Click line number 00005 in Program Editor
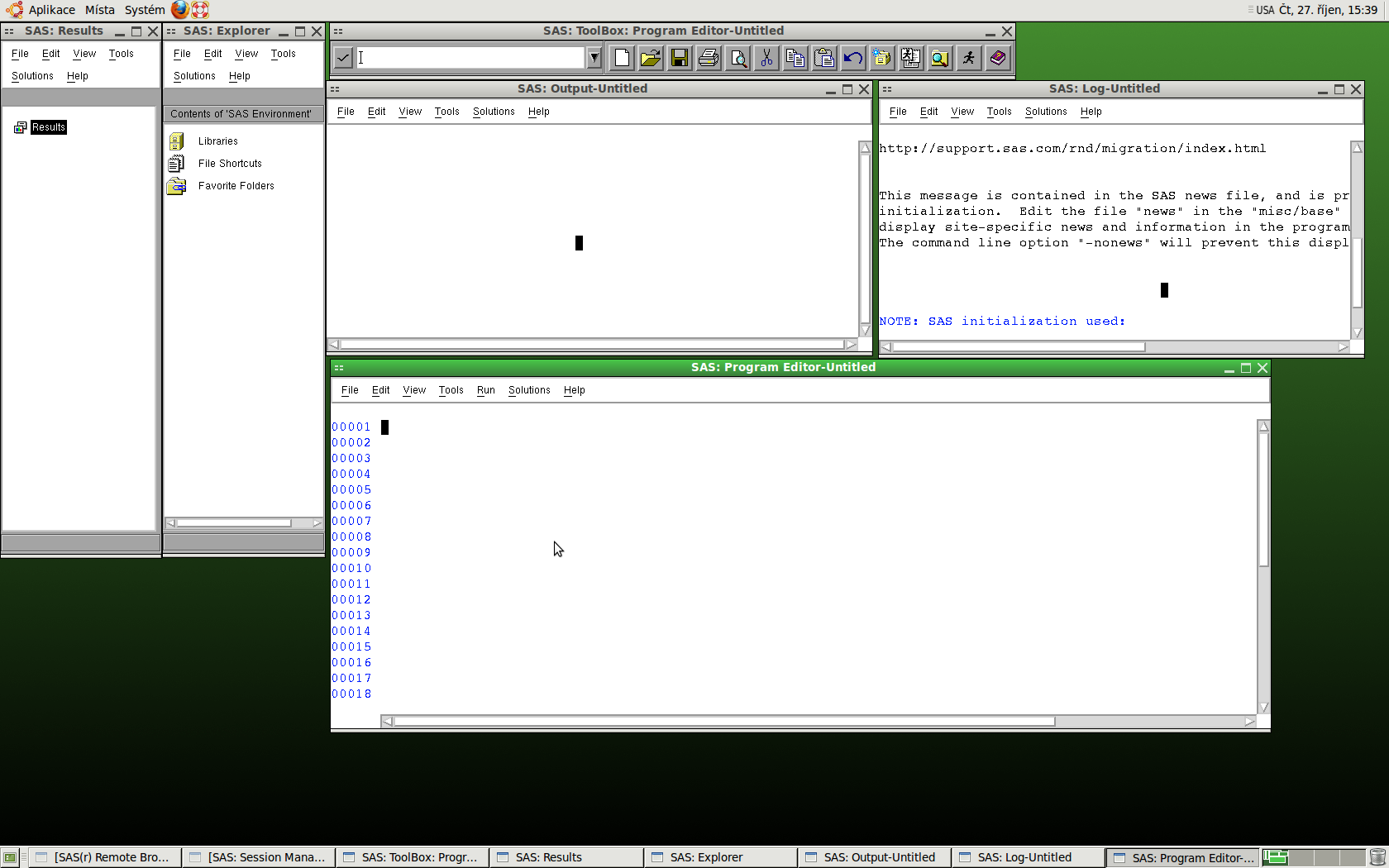 (x=351, y=490)
